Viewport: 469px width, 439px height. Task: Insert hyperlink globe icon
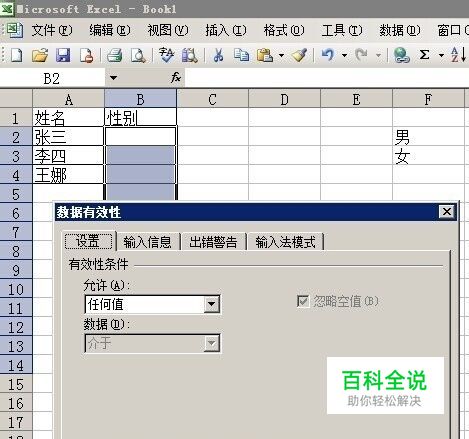[401, 55]
